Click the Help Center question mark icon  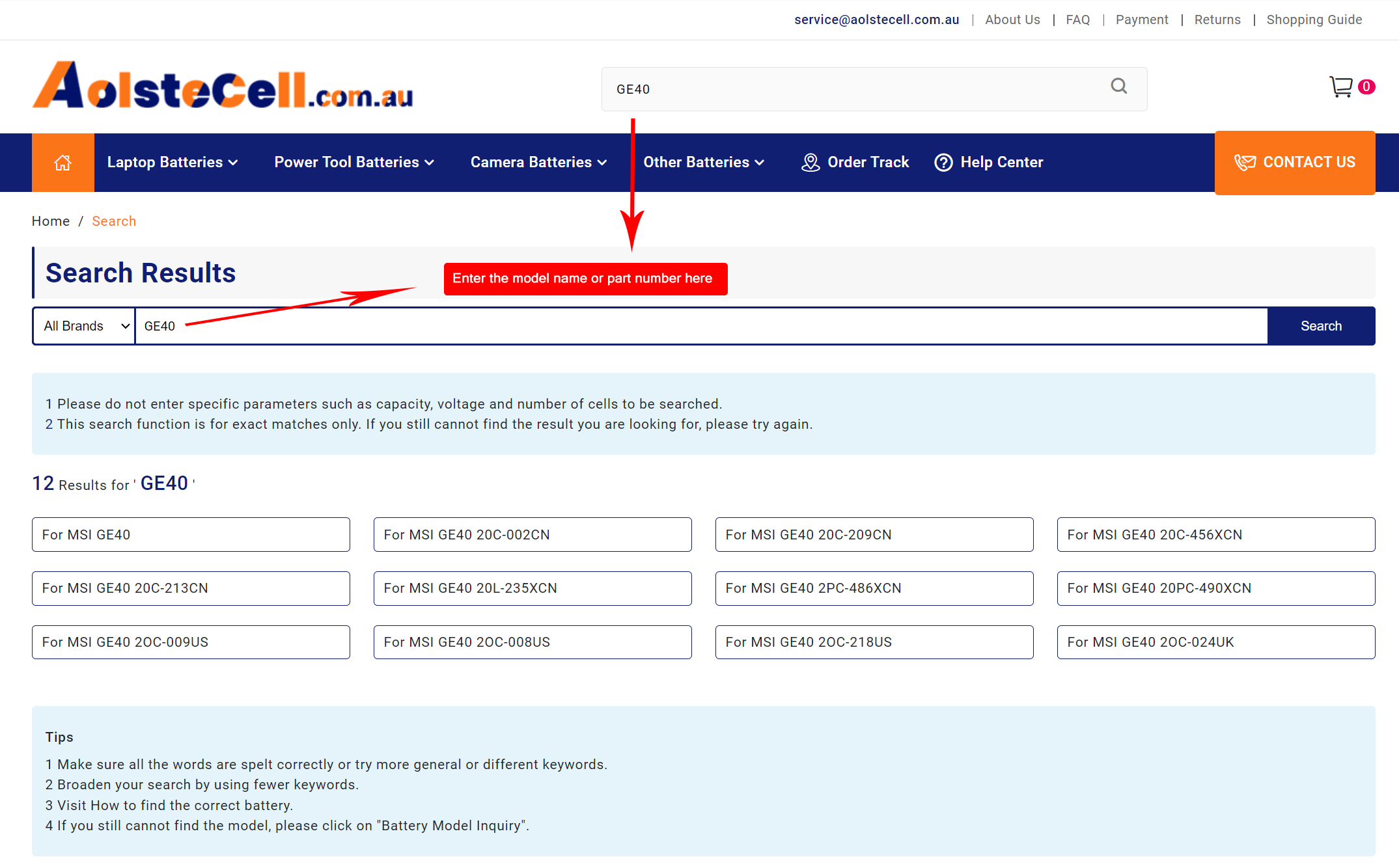coord(943,163)
